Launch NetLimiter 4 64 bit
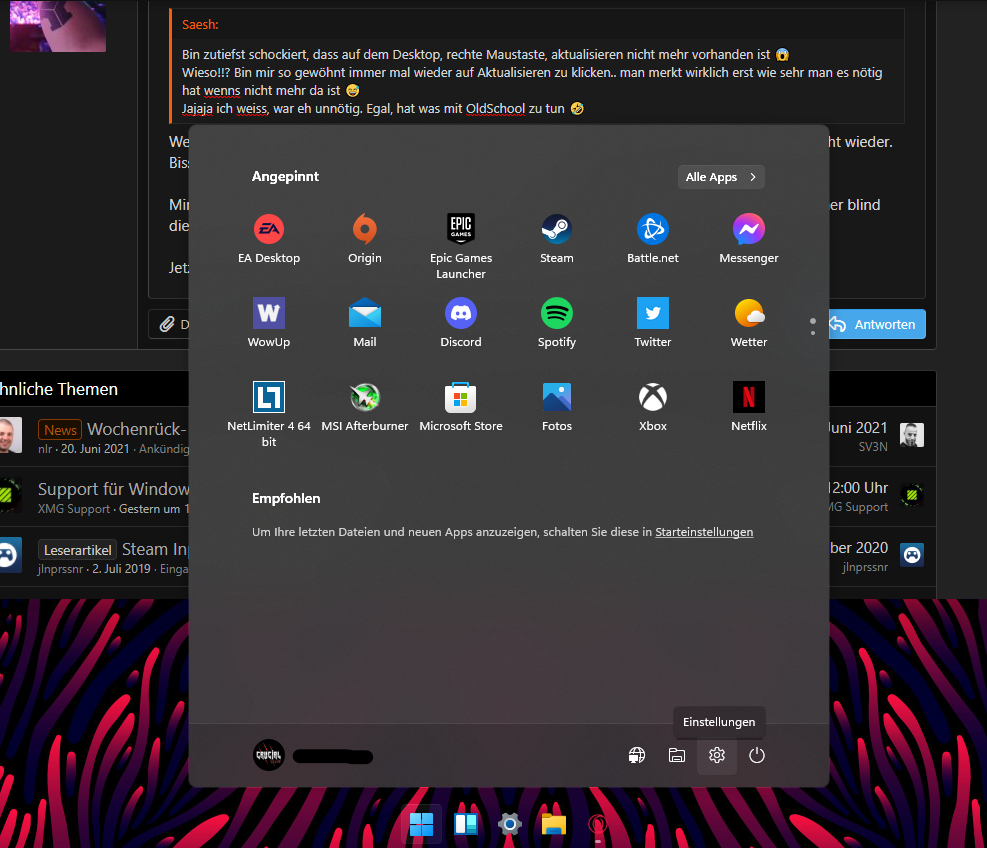 (269, 414)
